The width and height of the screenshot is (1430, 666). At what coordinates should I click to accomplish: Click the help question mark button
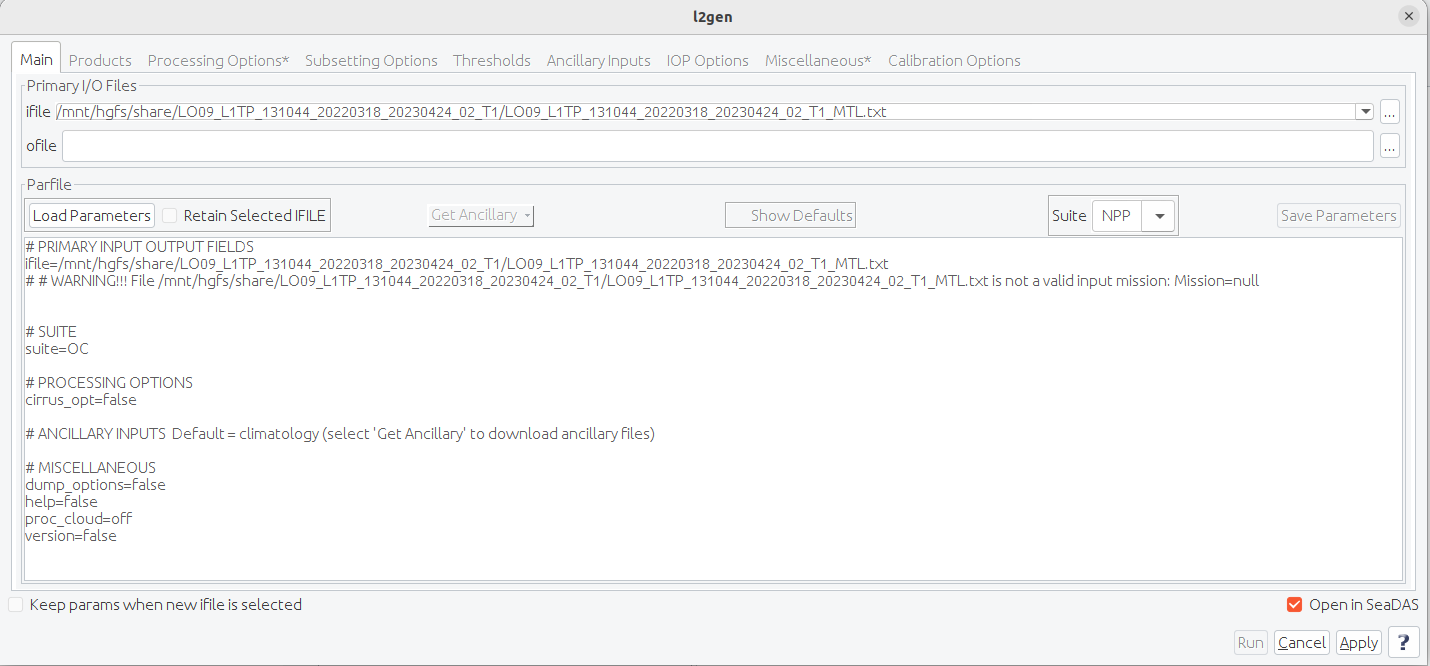[x=1404, y=642]
